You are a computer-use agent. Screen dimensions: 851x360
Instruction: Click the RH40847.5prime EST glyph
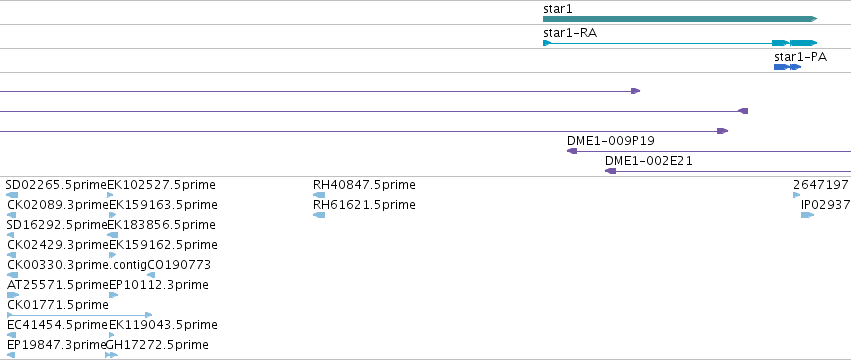pos(319,195)
